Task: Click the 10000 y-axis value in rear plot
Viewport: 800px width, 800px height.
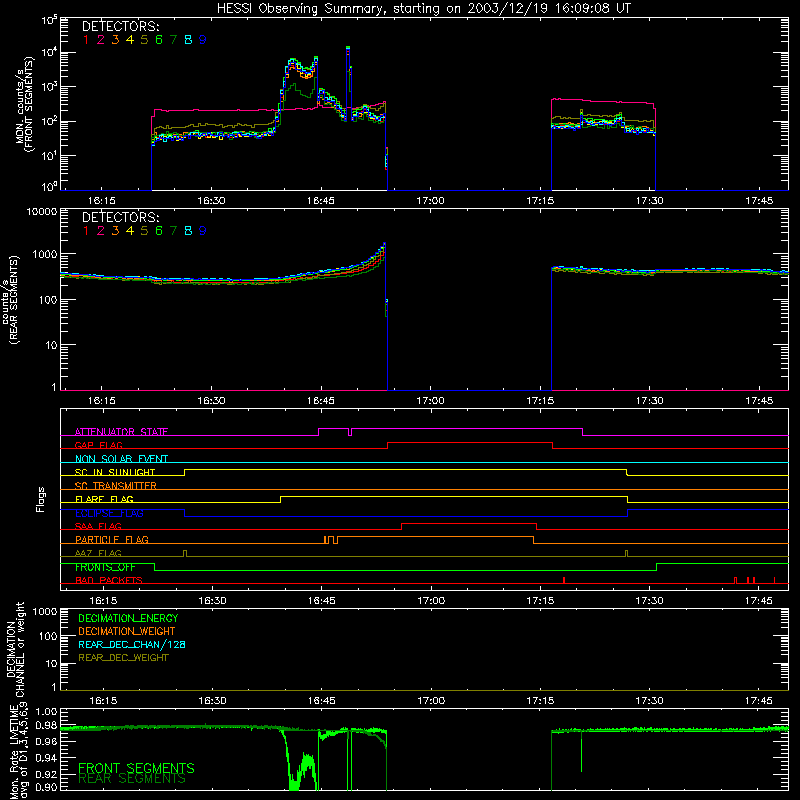Action: click(42, 212)
